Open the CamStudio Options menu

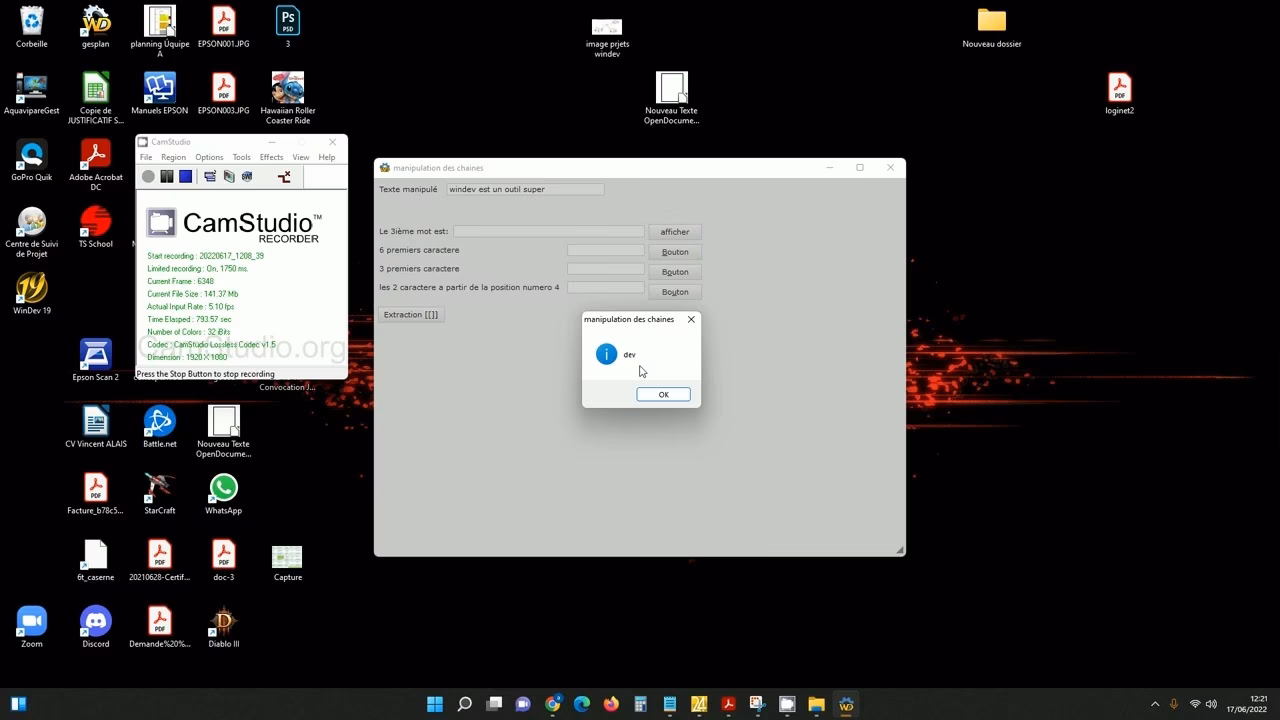tap(209, 157)
